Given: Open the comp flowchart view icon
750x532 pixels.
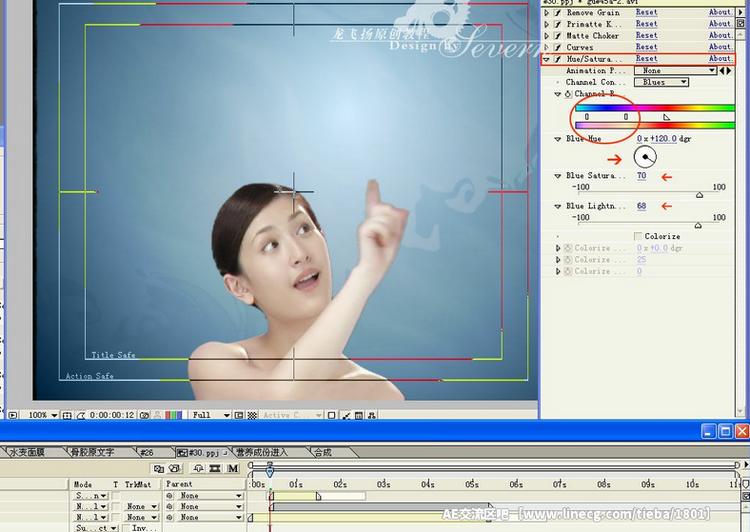Looking at the screenshot, I should click(x=372, y=415).
